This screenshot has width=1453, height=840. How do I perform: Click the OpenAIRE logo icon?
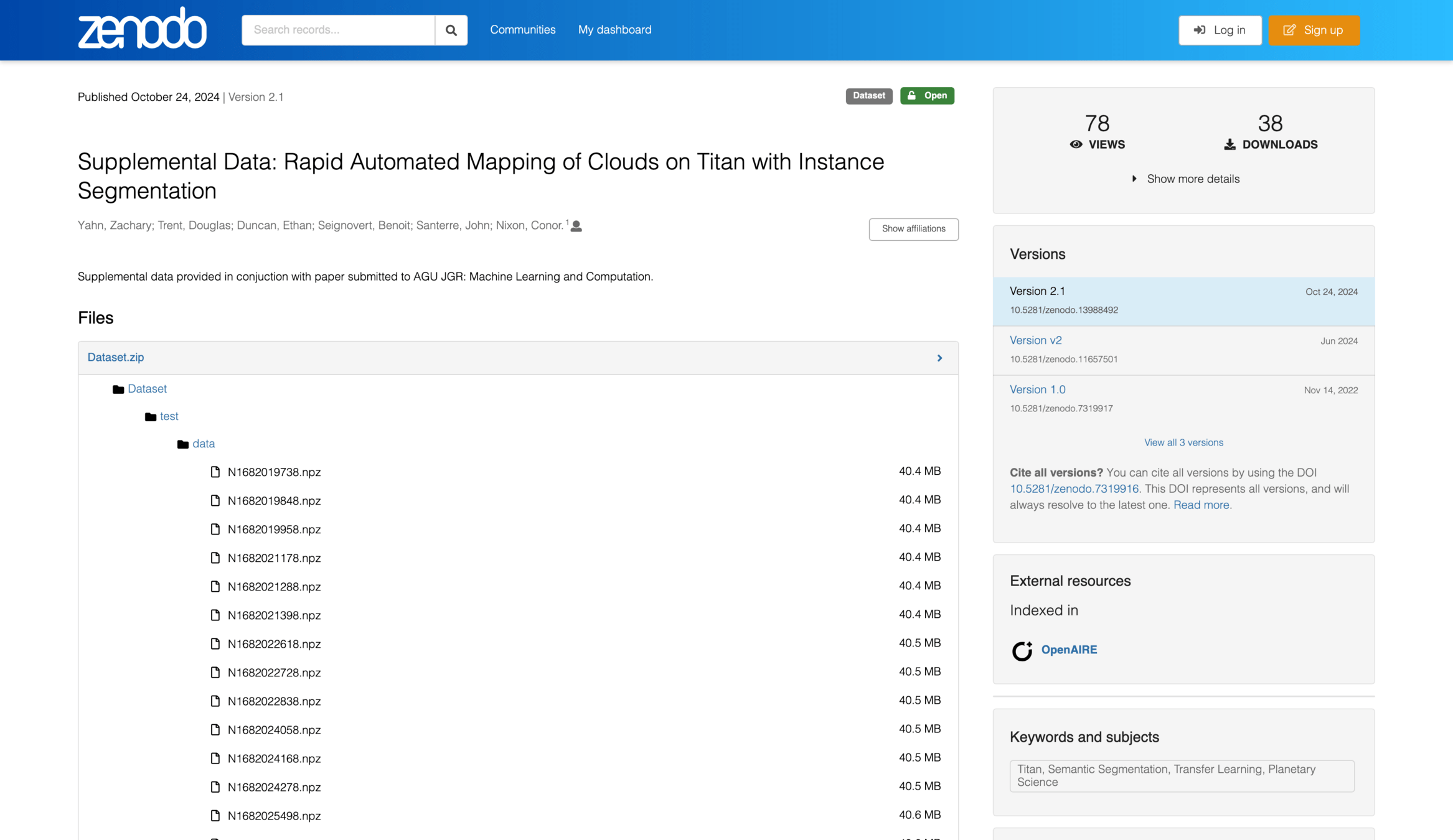pyautogui.click(x=1022, y=650)
